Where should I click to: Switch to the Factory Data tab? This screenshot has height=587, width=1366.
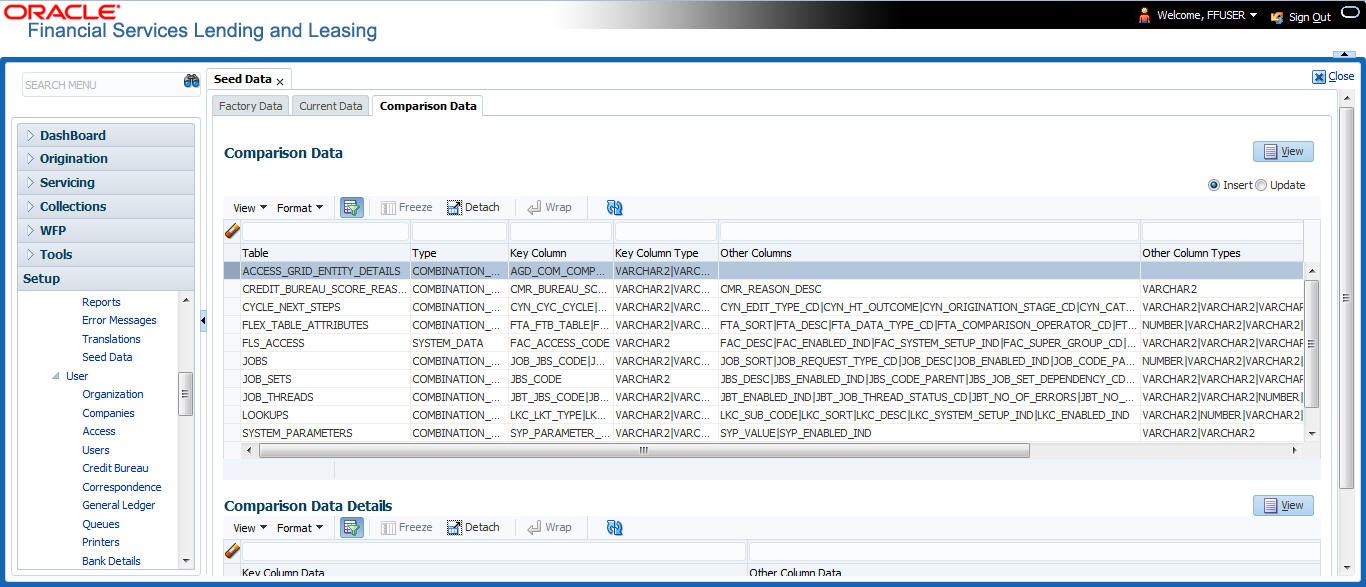point(250,106)
